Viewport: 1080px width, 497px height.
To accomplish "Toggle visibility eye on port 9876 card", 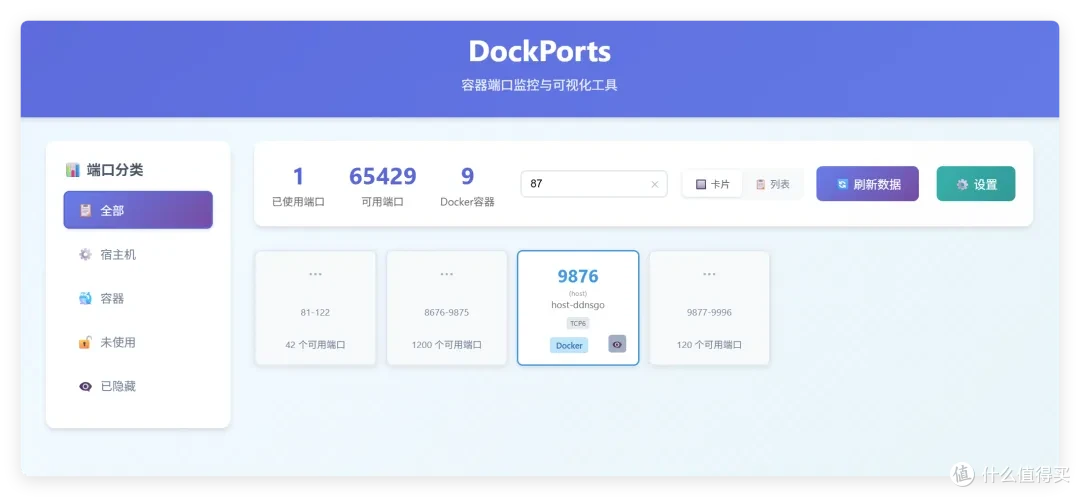I will pos(617,344).
